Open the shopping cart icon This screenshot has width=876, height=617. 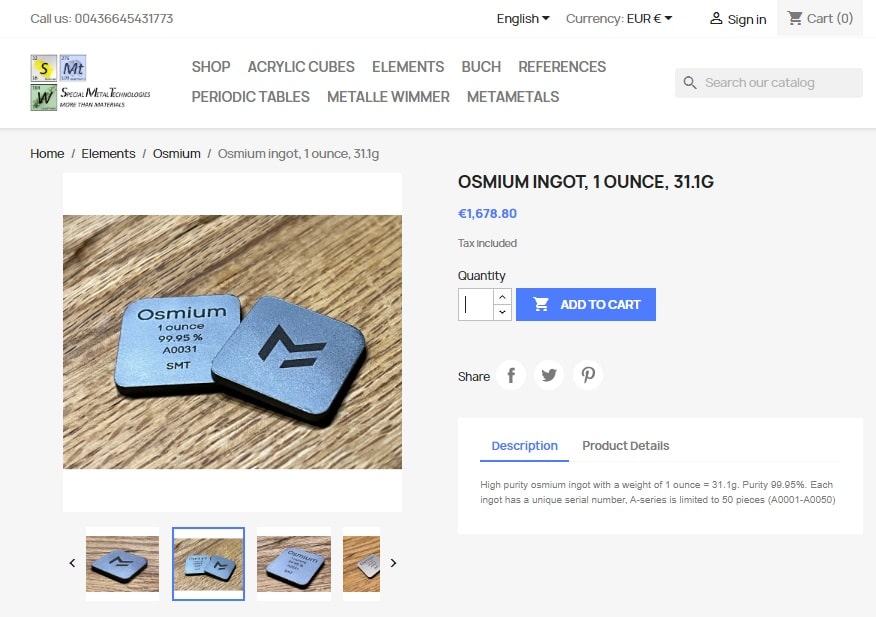tap(794, 18)
